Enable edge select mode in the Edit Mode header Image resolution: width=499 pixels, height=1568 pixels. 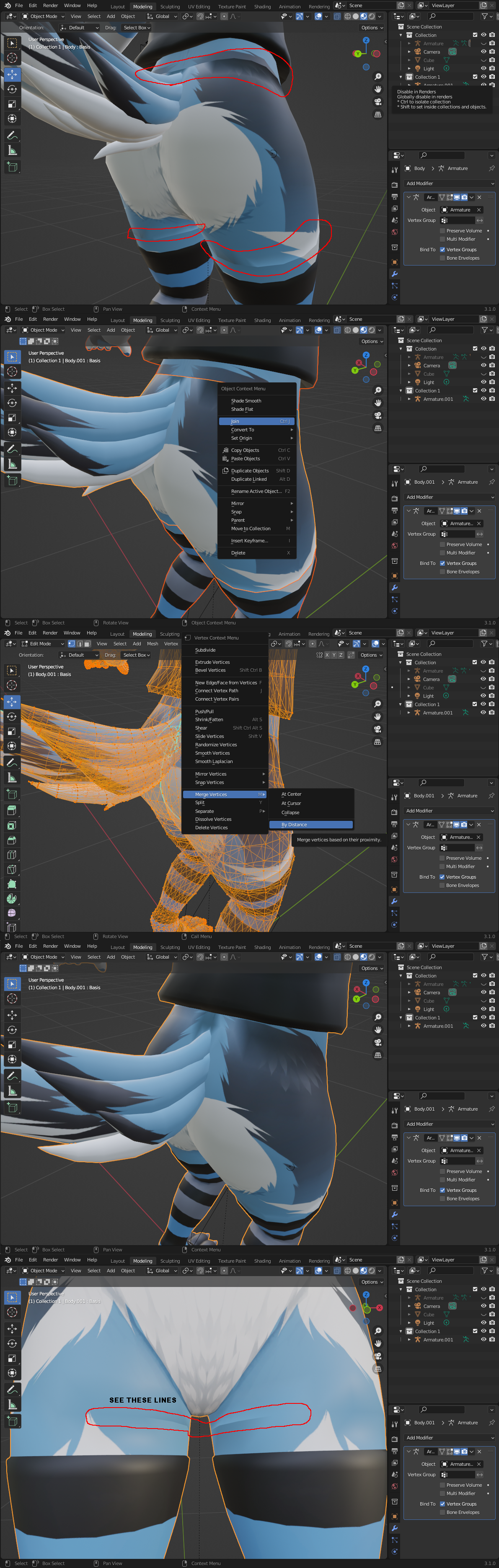(x=79, y=643)
